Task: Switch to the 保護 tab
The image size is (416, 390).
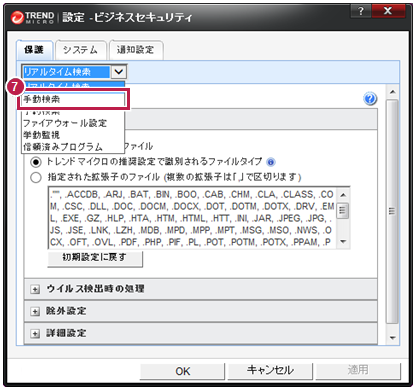Action: point(34,50)
